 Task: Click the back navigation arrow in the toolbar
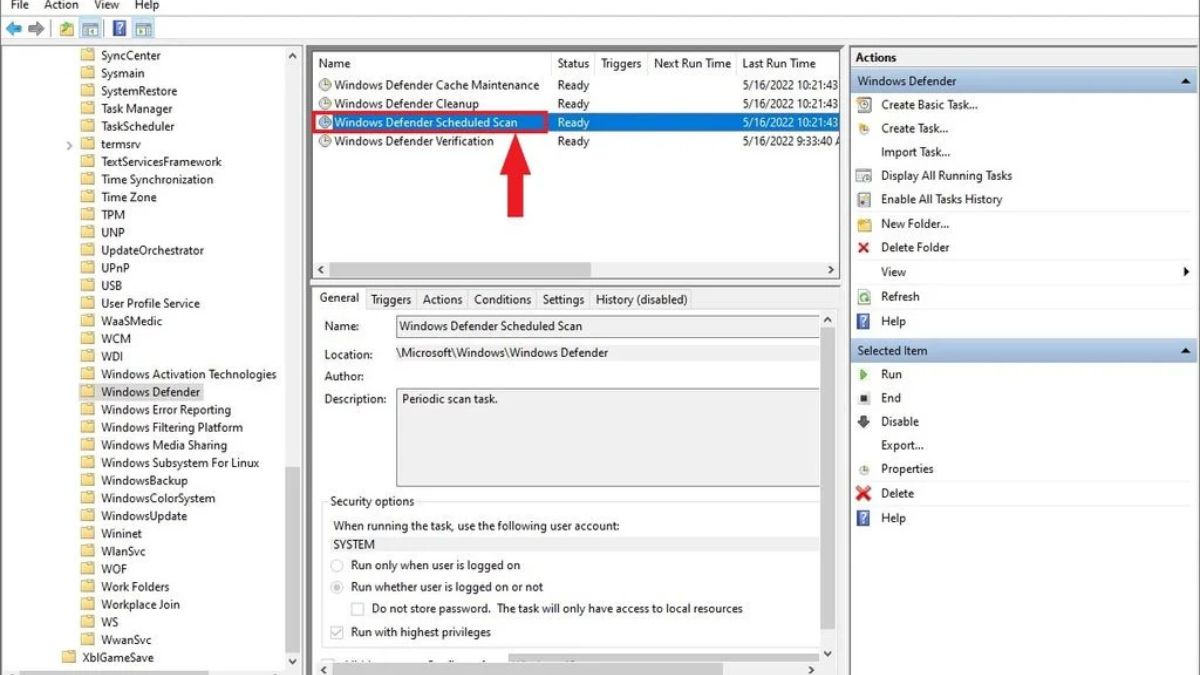13,28
